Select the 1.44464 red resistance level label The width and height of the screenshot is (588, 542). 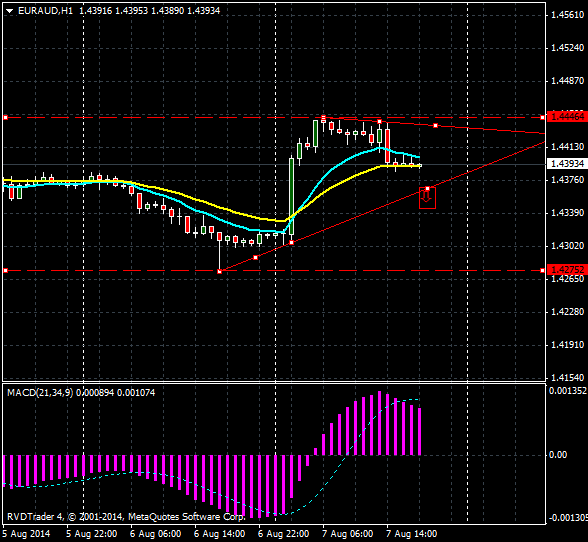pos(567,116)
